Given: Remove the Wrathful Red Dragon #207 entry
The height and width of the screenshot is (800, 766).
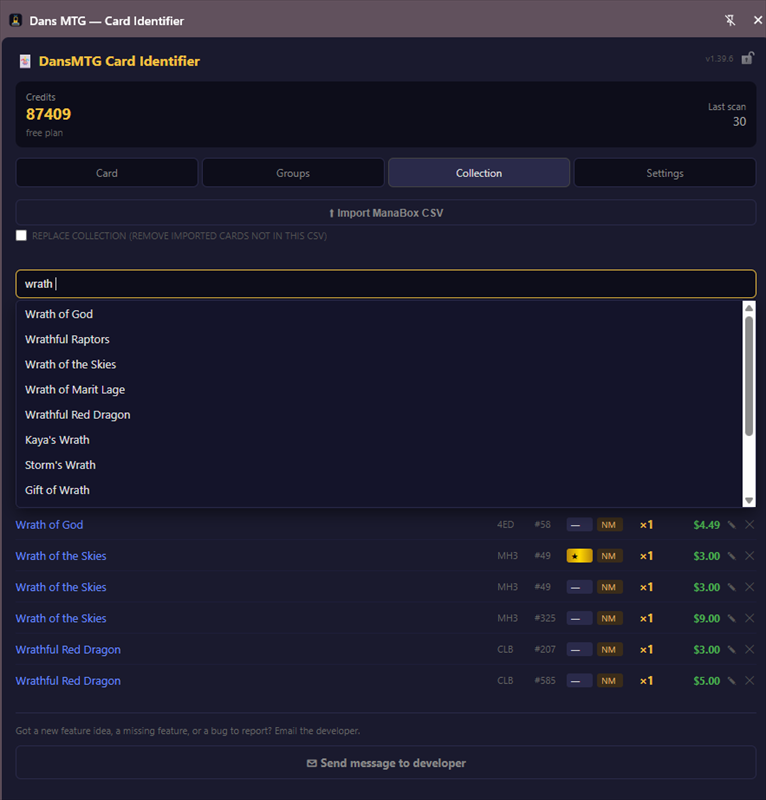Looking at the screenshot, I should [x=749, y=649].
